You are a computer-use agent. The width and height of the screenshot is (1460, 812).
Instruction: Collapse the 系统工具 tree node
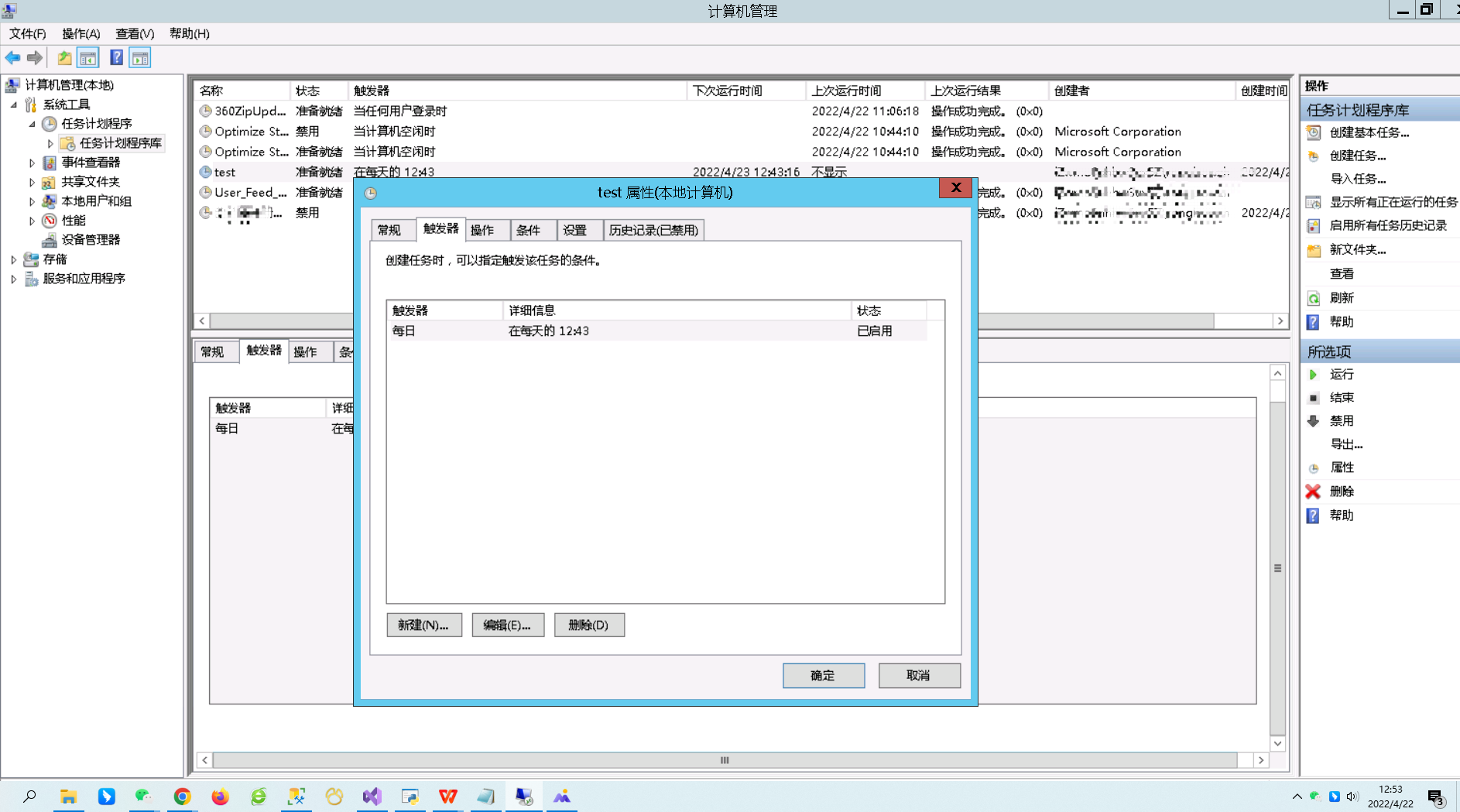pos(14,104)
